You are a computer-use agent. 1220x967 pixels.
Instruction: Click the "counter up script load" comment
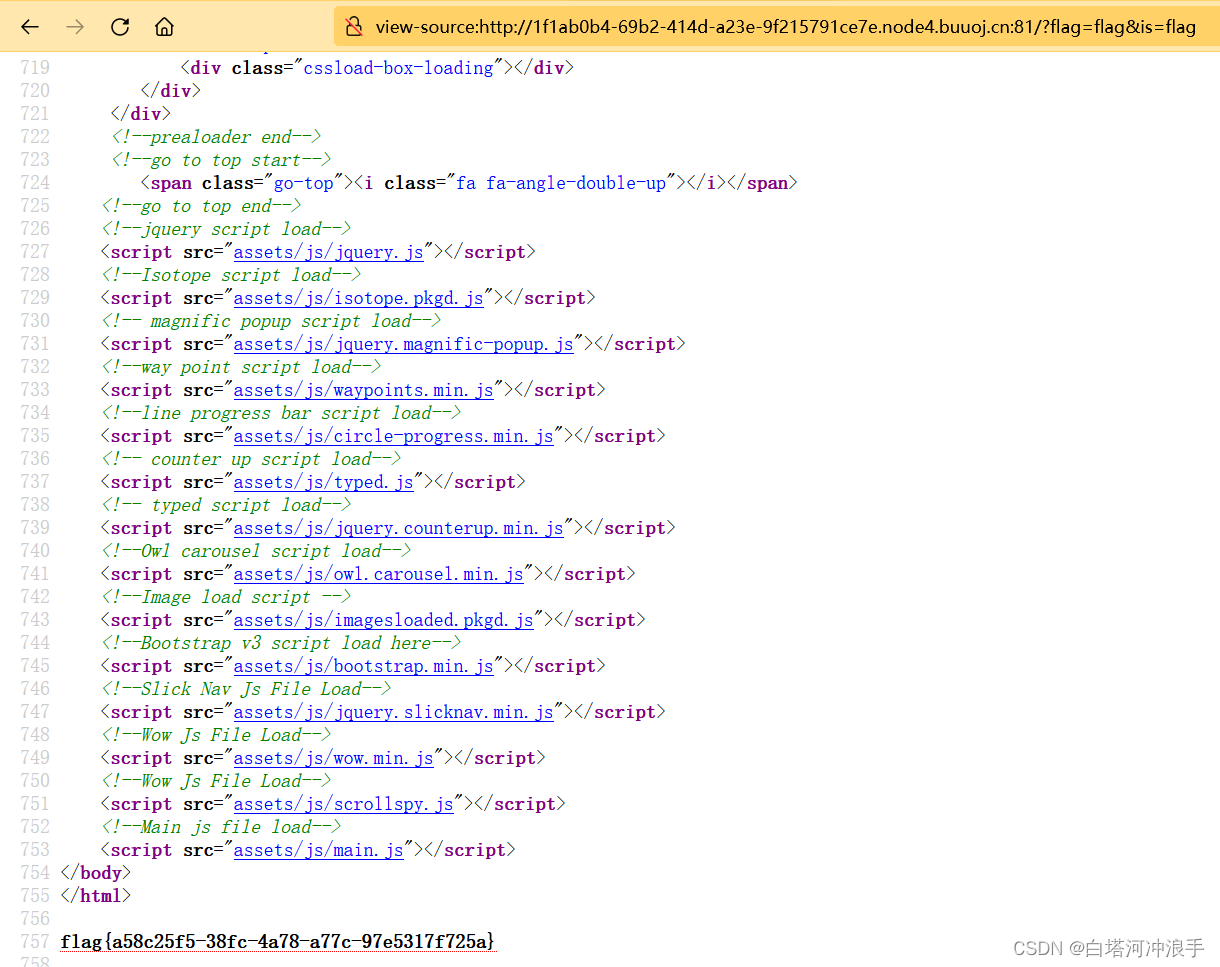click(251, 459)
